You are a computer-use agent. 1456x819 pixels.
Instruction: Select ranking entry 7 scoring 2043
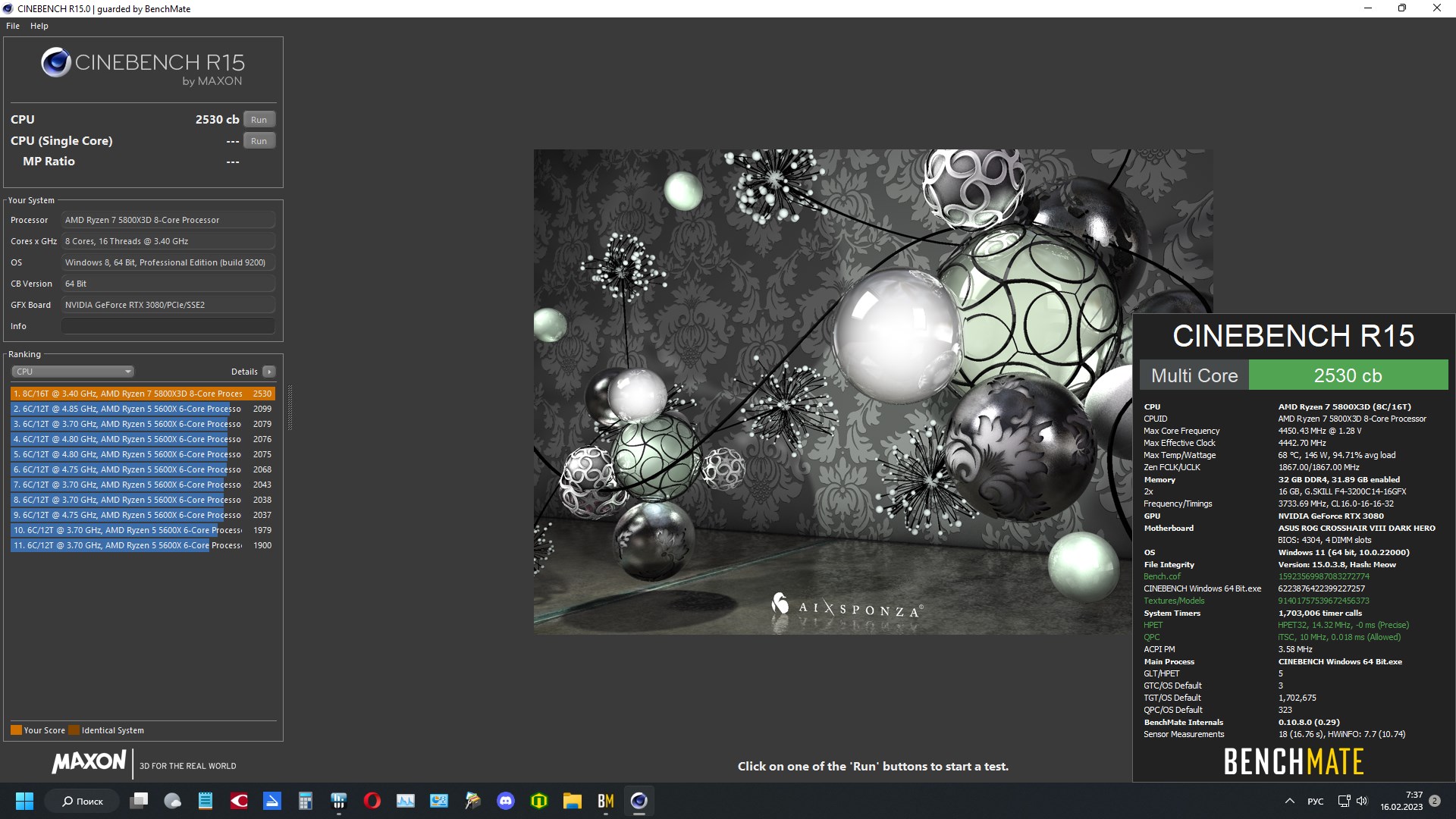pyautogui.click(x=143, y=485)
